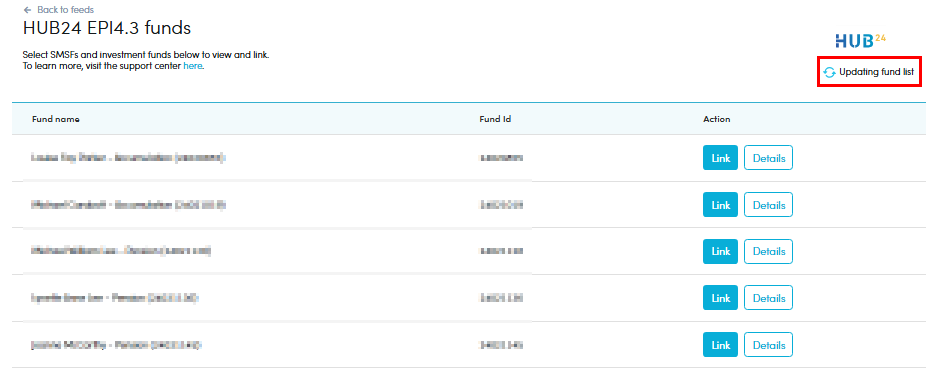This screenshot has height=370, width=929.
Task: Show Details for the third fund row
Action: coord(768,251)
